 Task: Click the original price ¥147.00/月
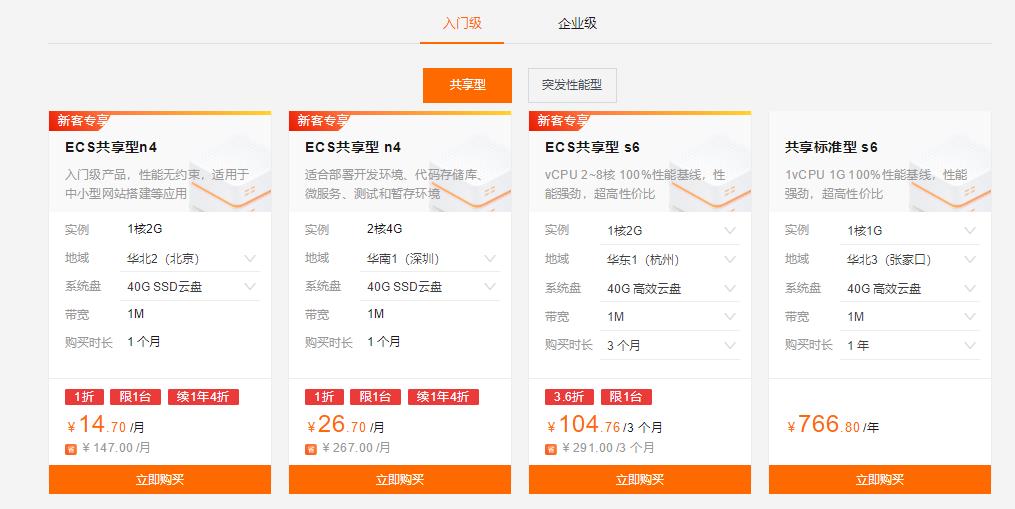116,448
